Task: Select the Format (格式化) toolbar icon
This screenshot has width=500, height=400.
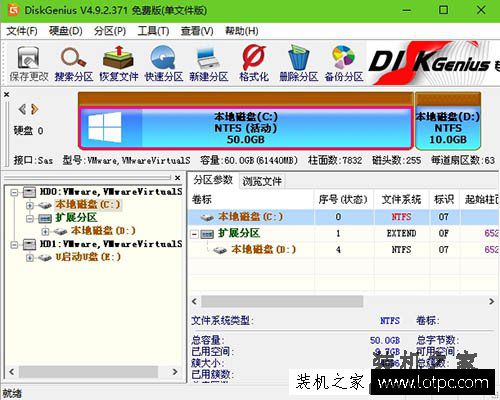Action: (x=254, y=63)
